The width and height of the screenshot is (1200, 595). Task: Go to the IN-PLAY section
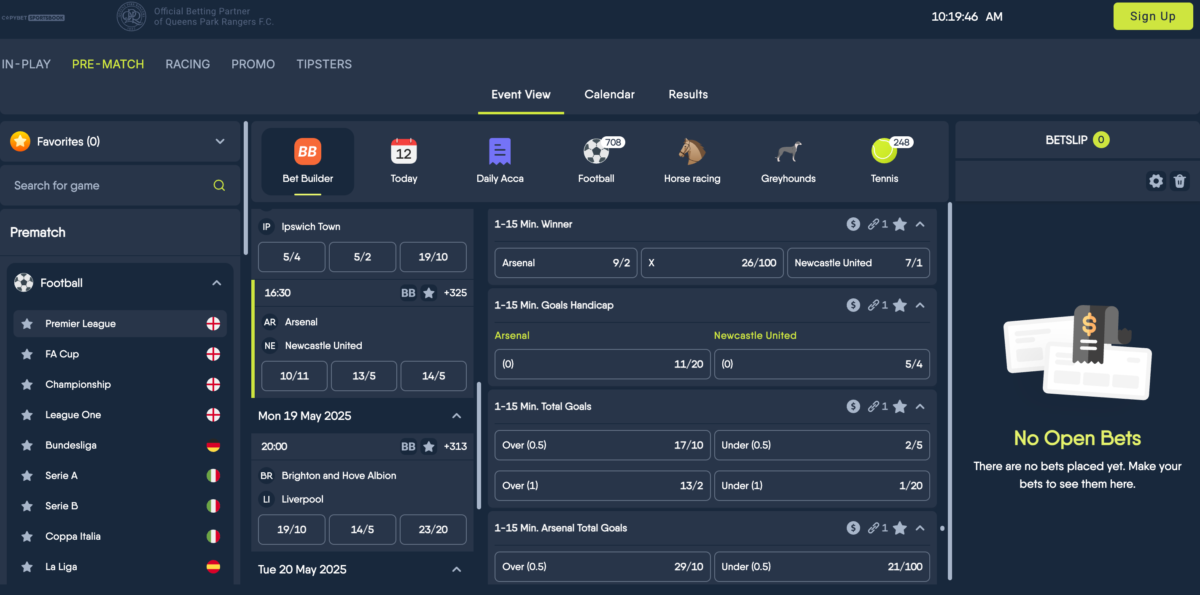pyautogui.click(x=26, y=64)
